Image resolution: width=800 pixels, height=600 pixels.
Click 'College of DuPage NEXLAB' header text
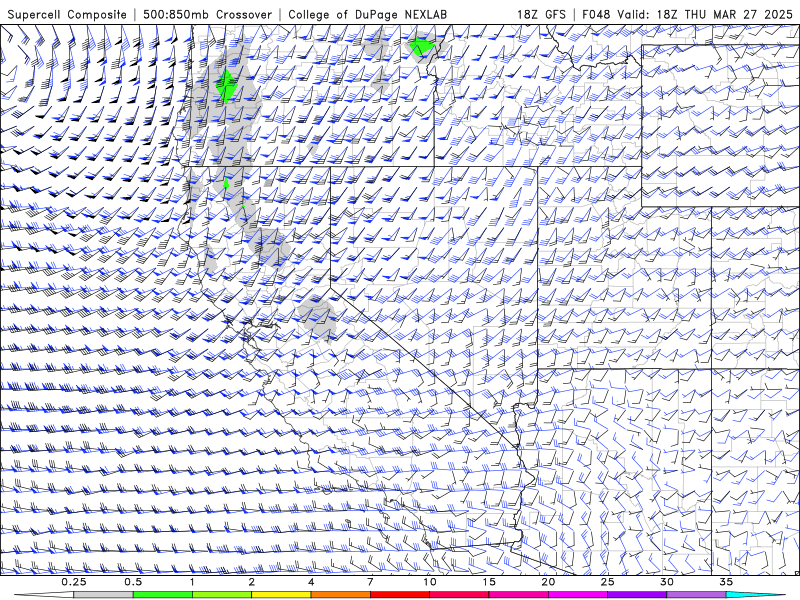(367, 14)
